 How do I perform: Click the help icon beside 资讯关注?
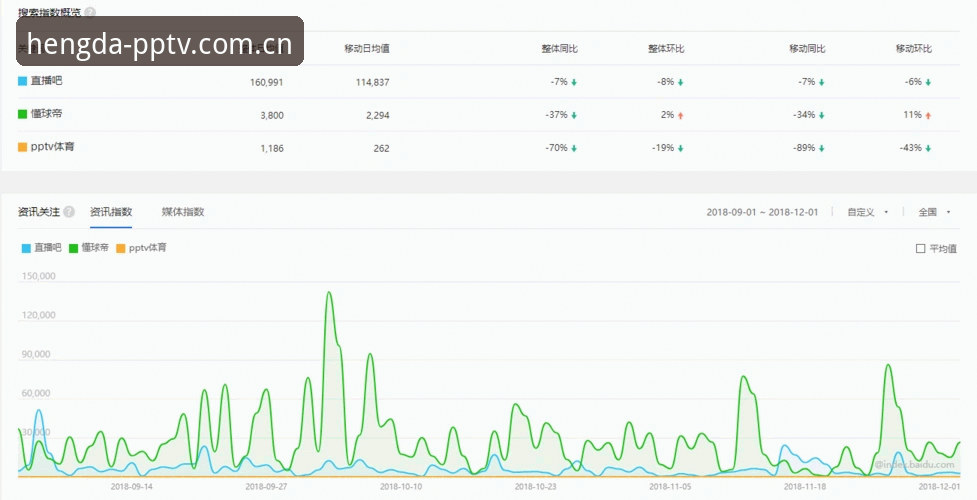69,212
